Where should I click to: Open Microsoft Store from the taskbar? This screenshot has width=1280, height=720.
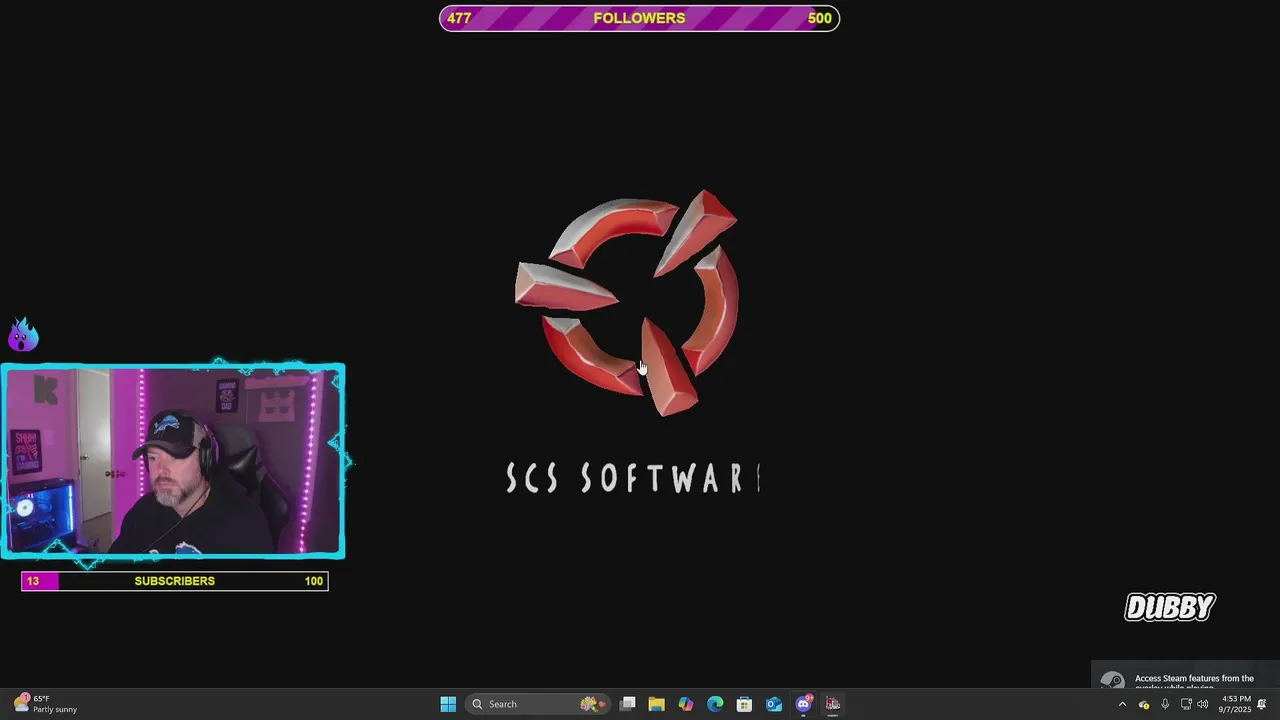(x=744, y=704)
